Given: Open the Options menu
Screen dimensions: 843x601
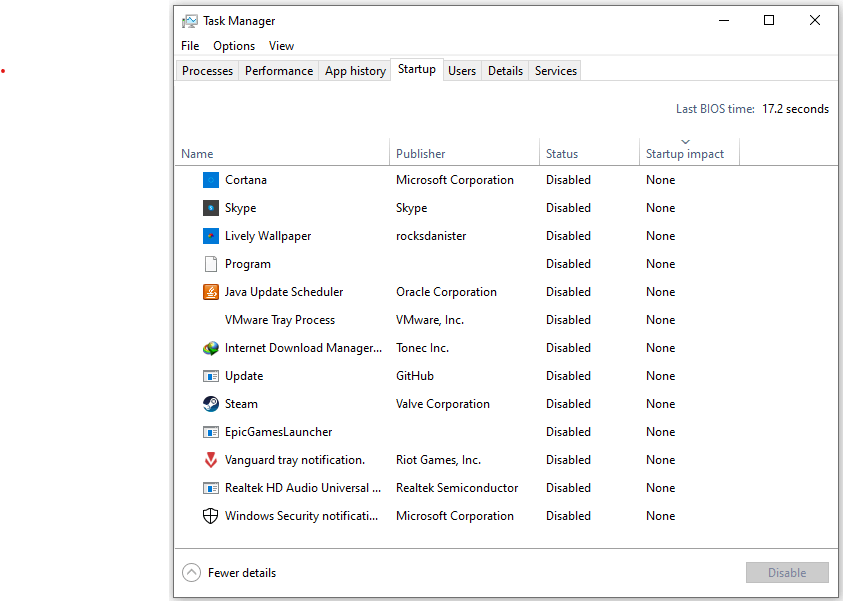Looking at the screenshot, I should pos(234,46).
